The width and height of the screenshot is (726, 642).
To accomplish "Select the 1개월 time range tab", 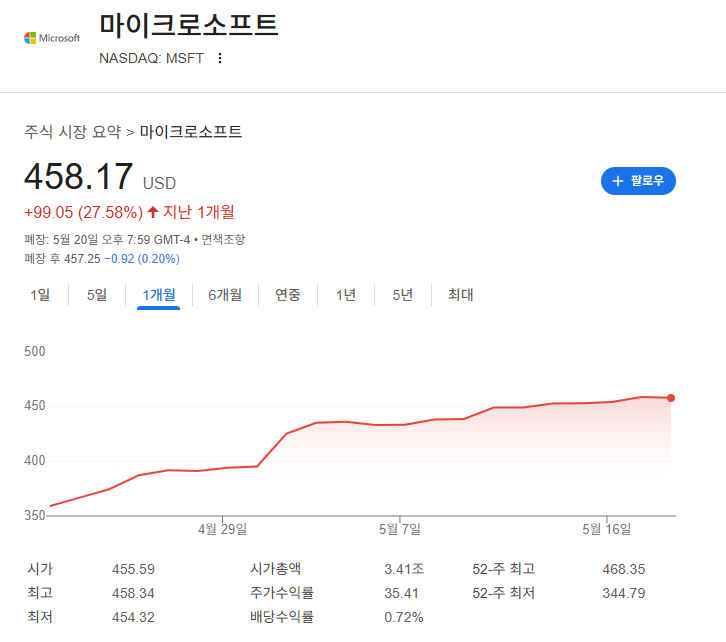I will (158, 295).
